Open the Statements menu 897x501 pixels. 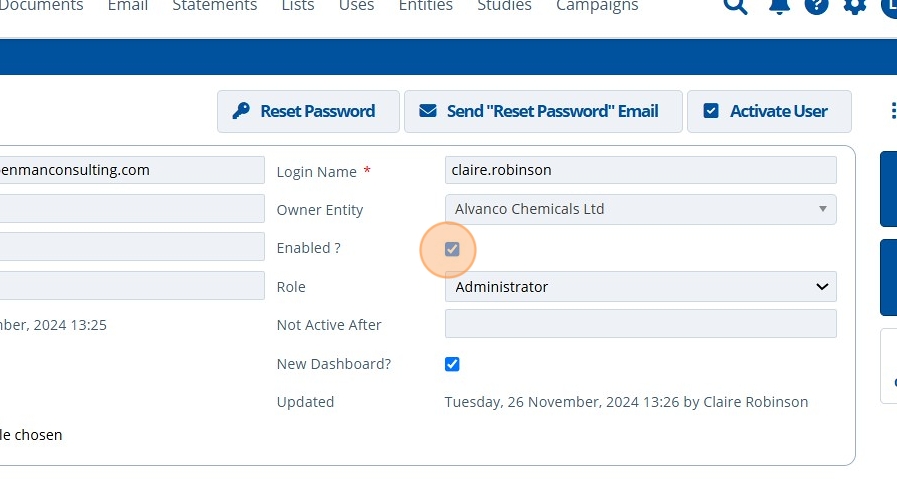(214, 6)
